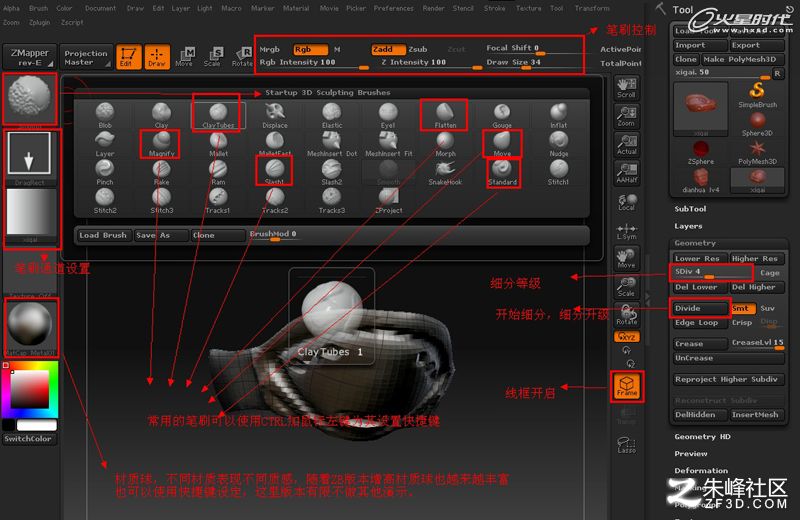Open the Brush menu
This screenshot has height=520, width=800.
(x=38, y=8)
